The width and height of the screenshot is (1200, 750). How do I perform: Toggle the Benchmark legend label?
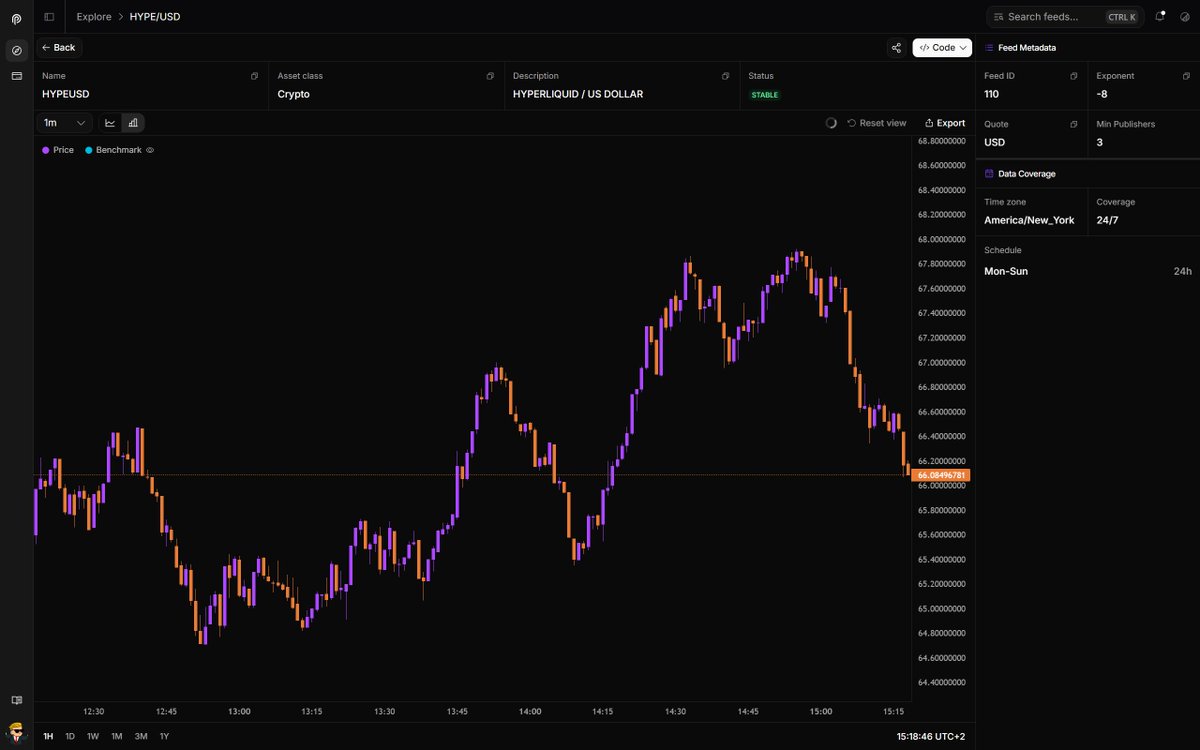(x=119, y=150)
